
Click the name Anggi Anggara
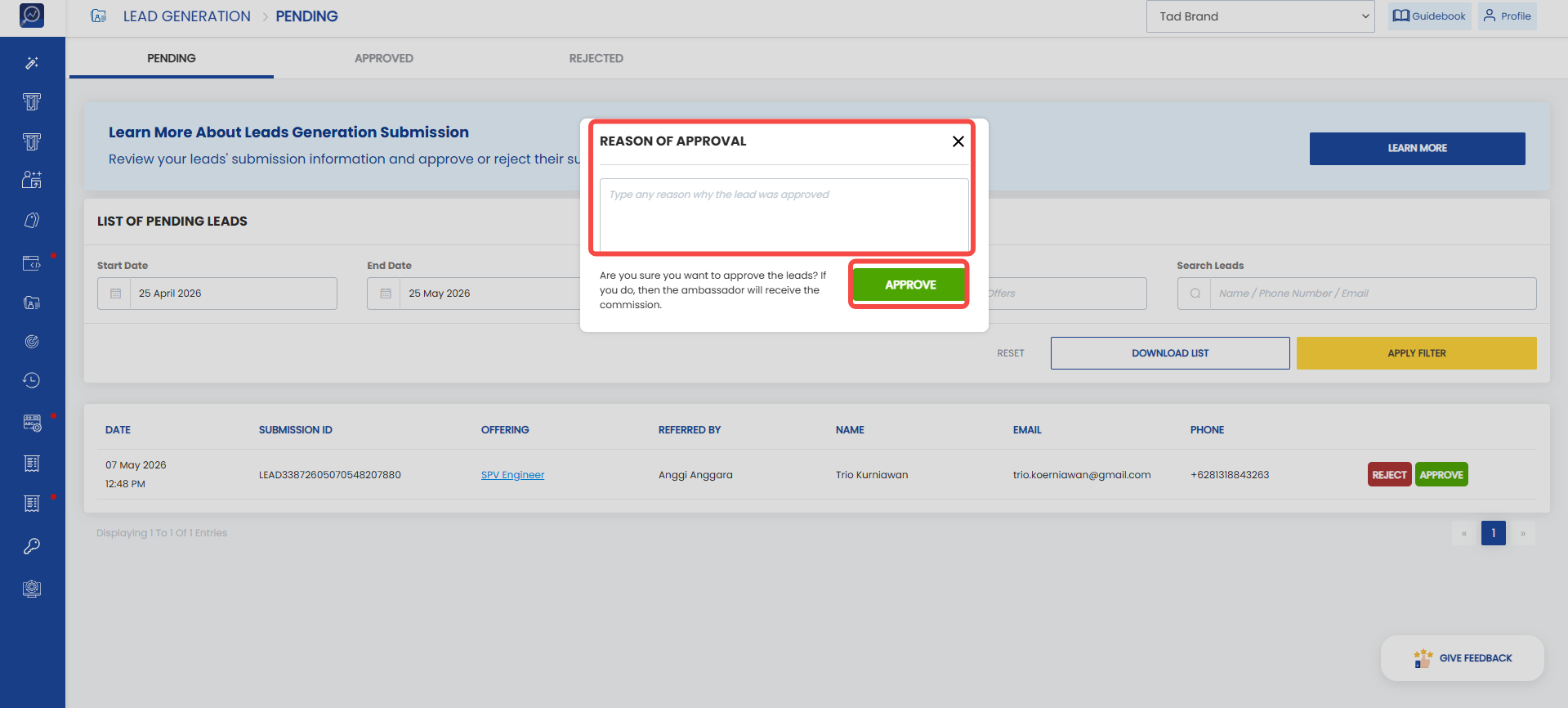(695, 475)
